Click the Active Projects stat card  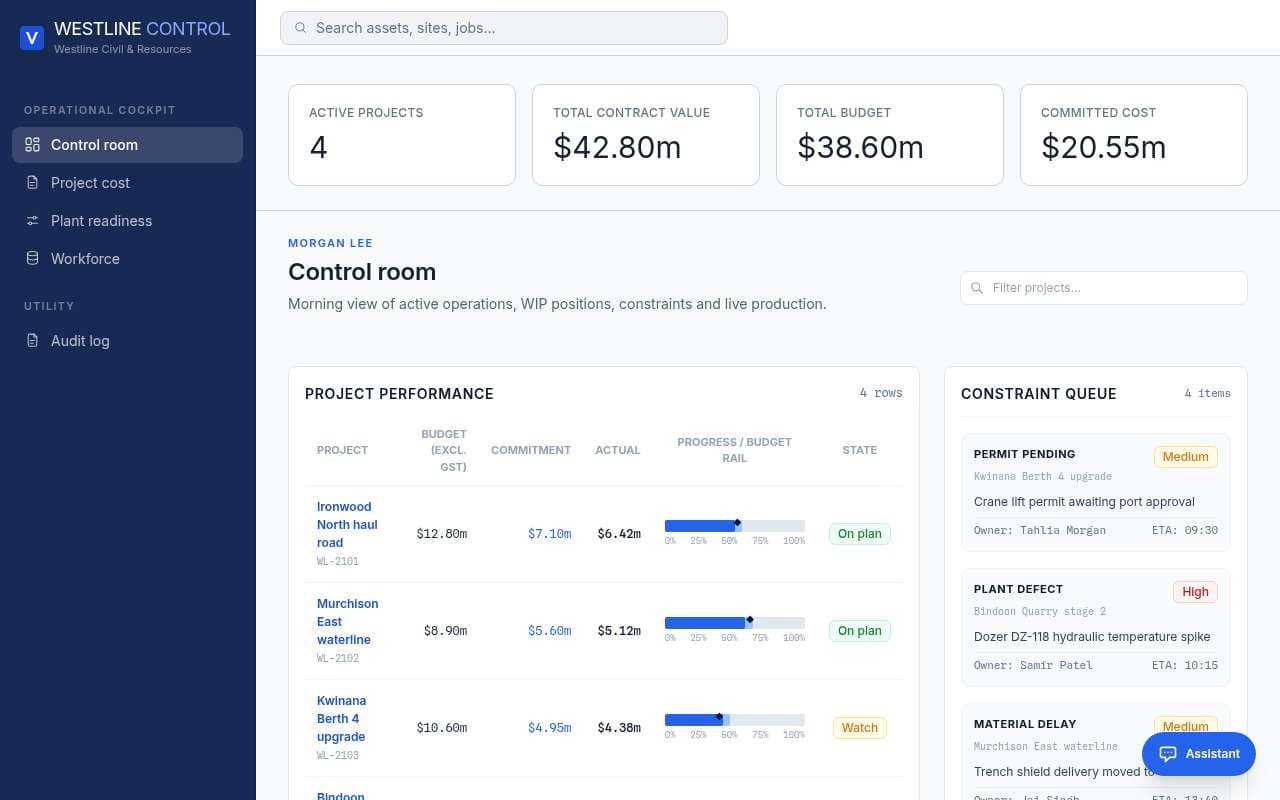point(402,135)
